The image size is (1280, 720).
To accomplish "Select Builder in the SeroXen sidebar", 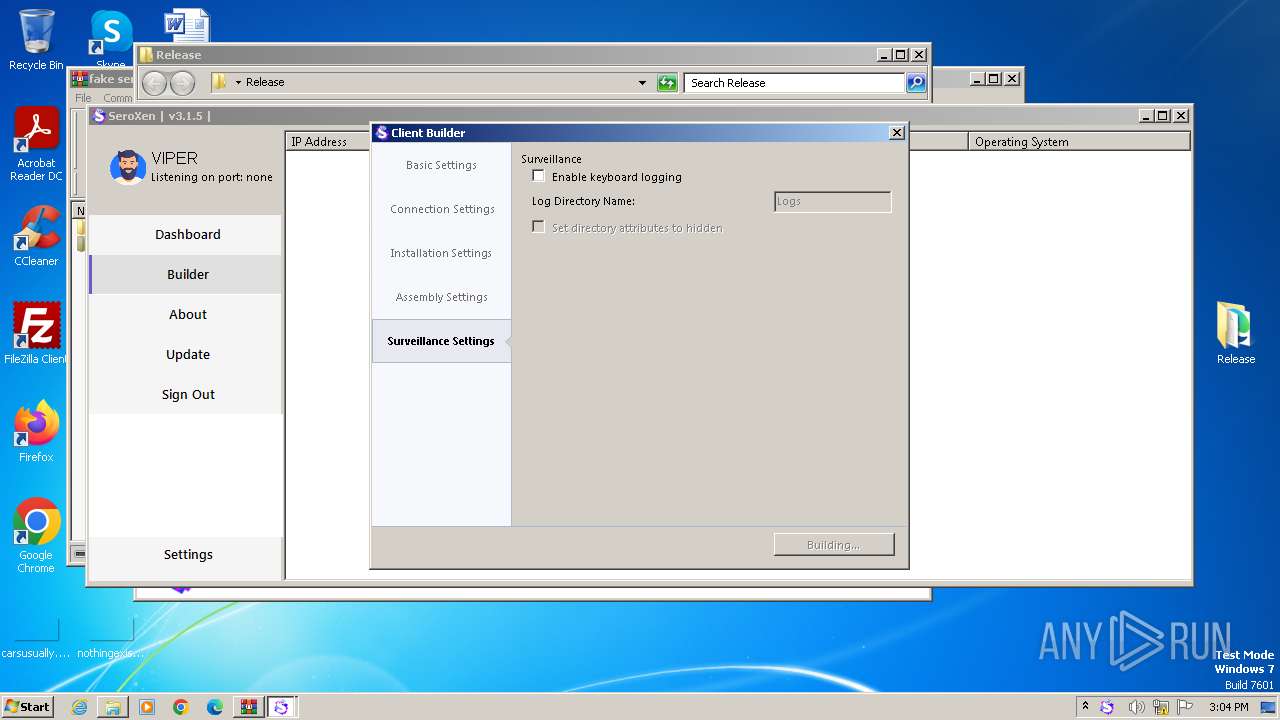I will [187, 274].
